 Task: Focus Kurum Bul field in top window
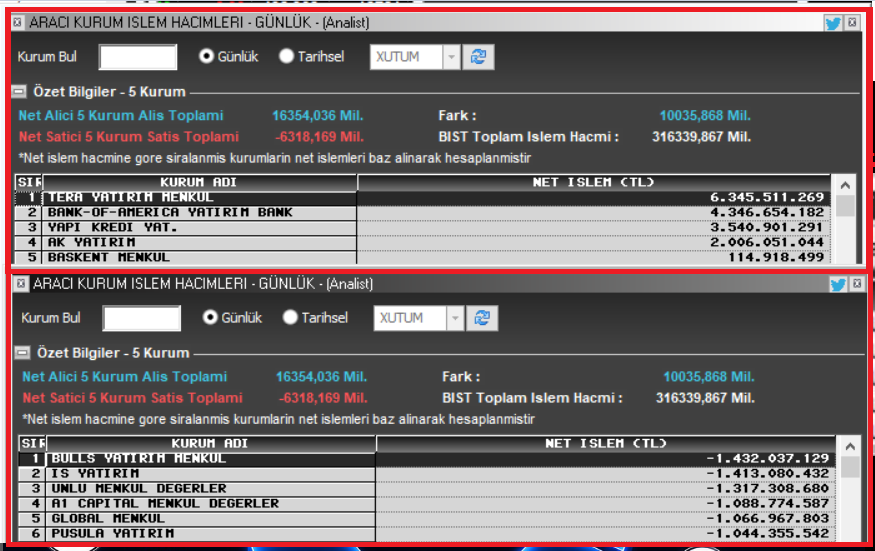click(x=138, y=57)
